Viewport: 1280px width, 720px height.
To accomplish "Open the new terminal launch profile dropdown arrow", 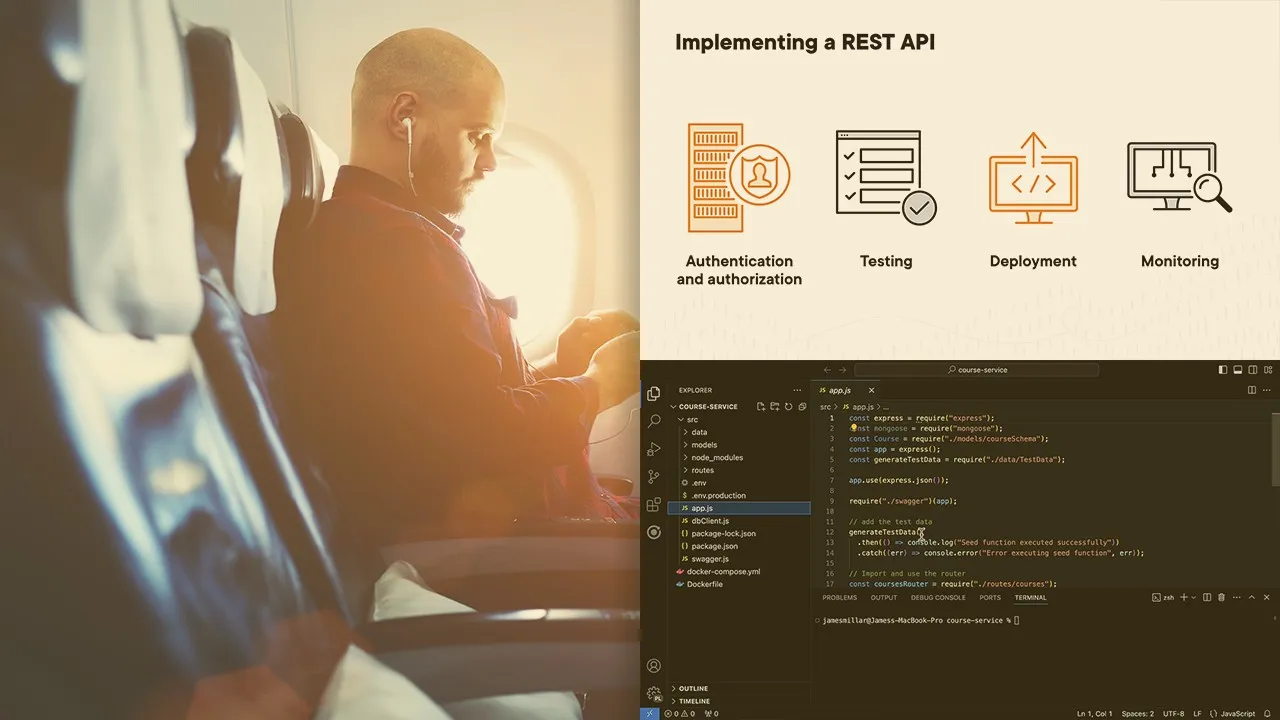I will click(x=1195, y=597).
